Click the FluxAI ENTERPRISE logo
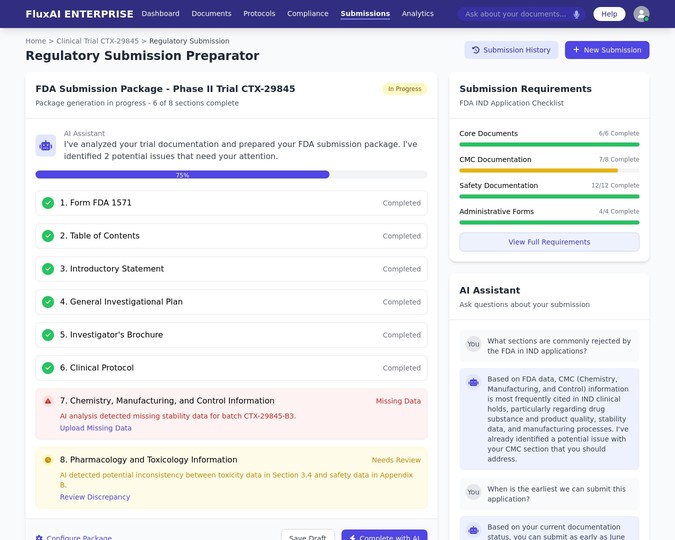This screenshot has width=675, height=540. coord(80,14)
